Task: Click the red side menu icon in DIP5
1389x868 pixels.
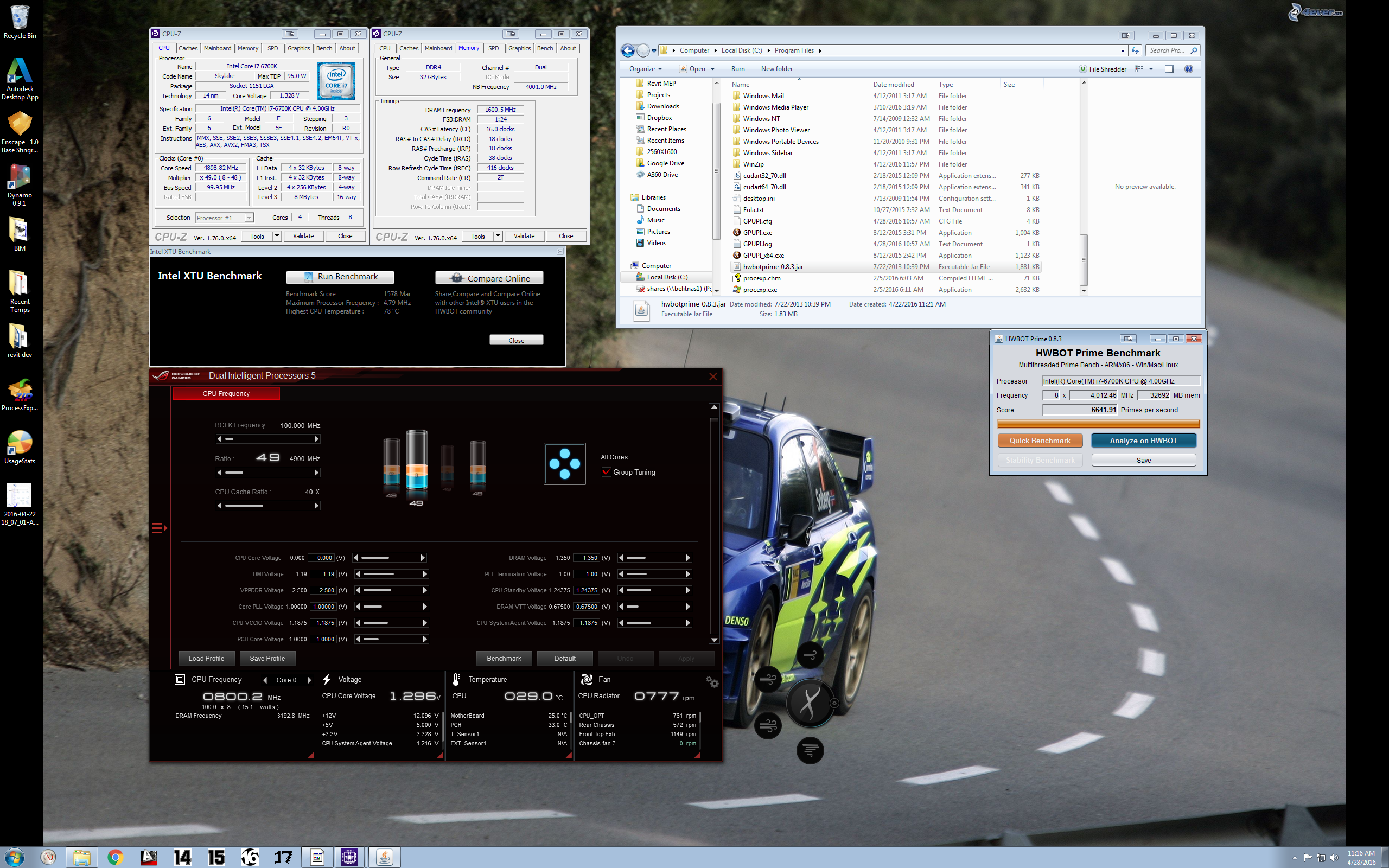Action: (x=159, y=528)
